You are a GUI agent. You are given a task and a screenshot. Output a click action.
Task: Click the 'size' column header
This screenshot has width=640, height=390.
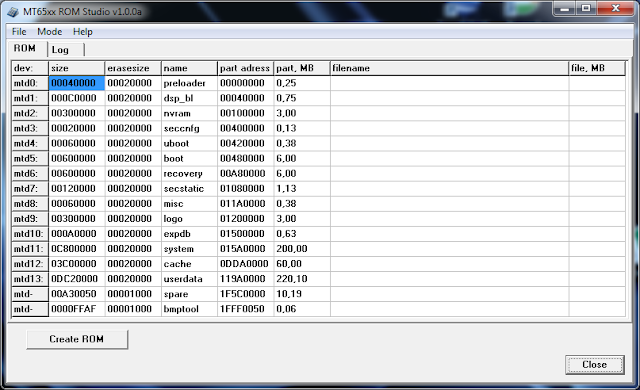click(x=77, y=68)
